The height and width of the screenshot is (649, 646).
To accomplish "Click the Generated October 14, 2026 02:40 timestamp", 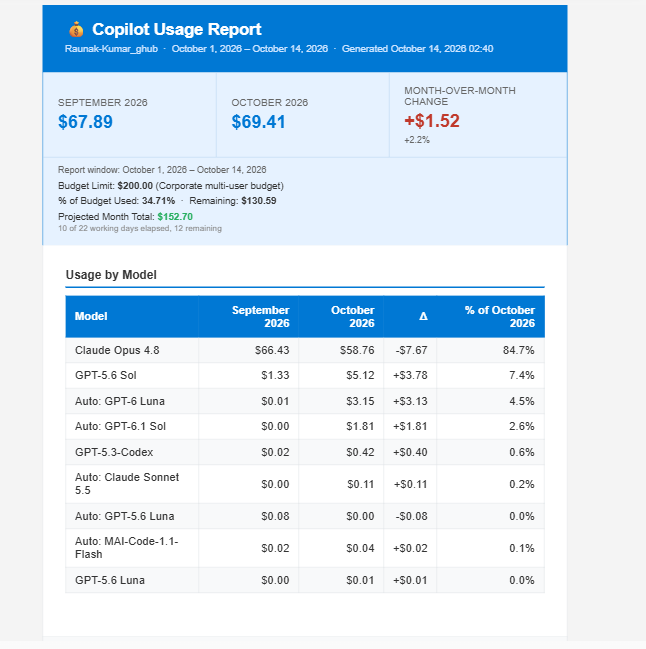I will pos(417,49).
